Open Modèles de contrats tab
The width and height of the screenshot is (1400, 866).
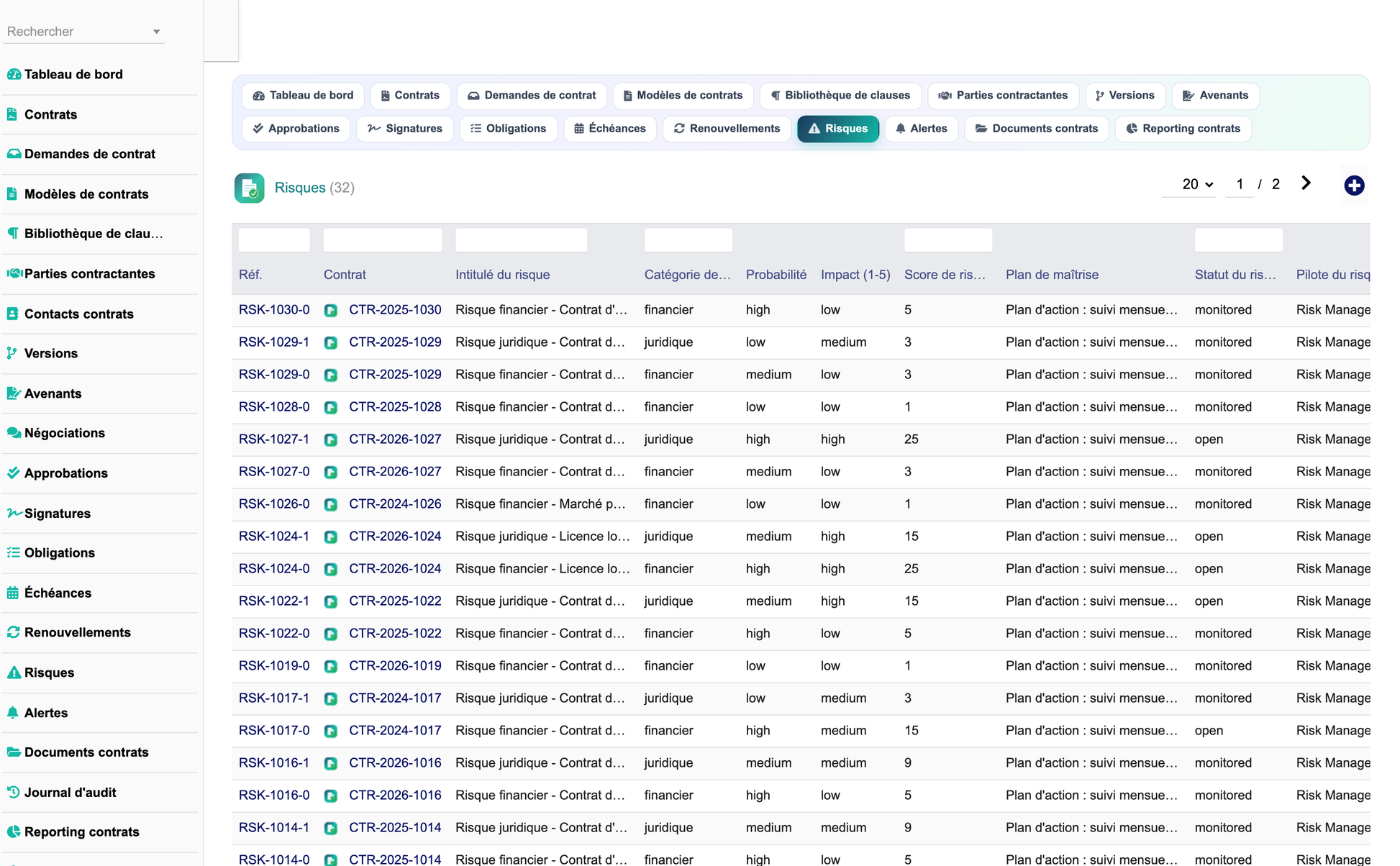[x=683, y=96]
